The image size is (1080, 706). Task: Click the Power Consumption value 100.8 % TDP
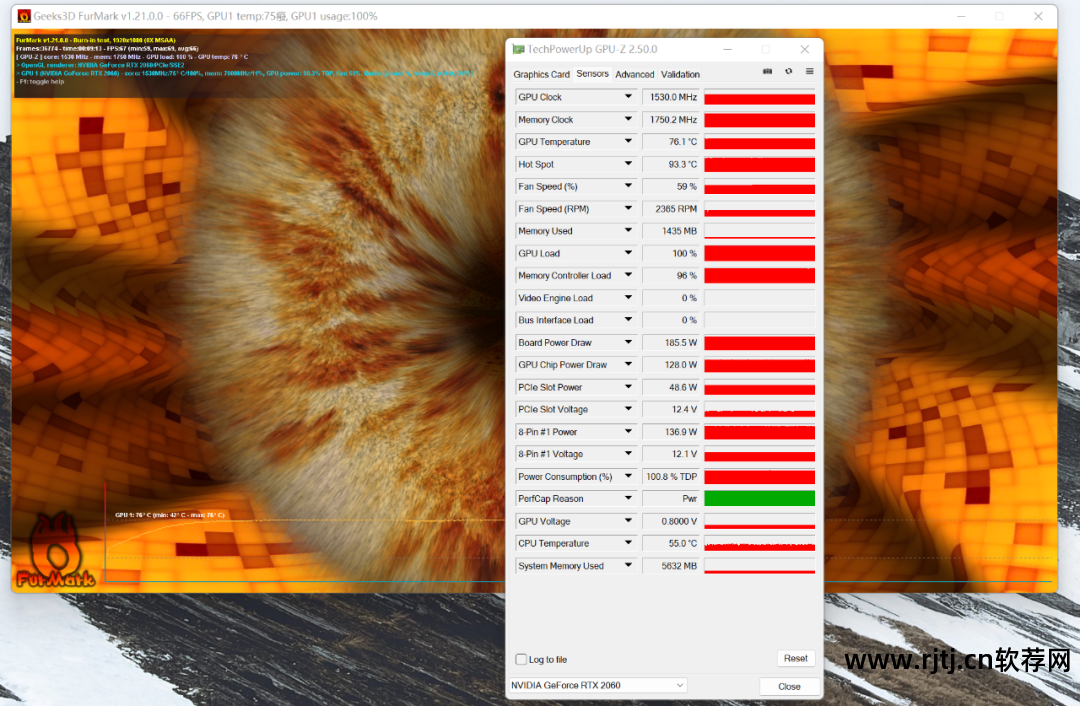tap(672, 476)
